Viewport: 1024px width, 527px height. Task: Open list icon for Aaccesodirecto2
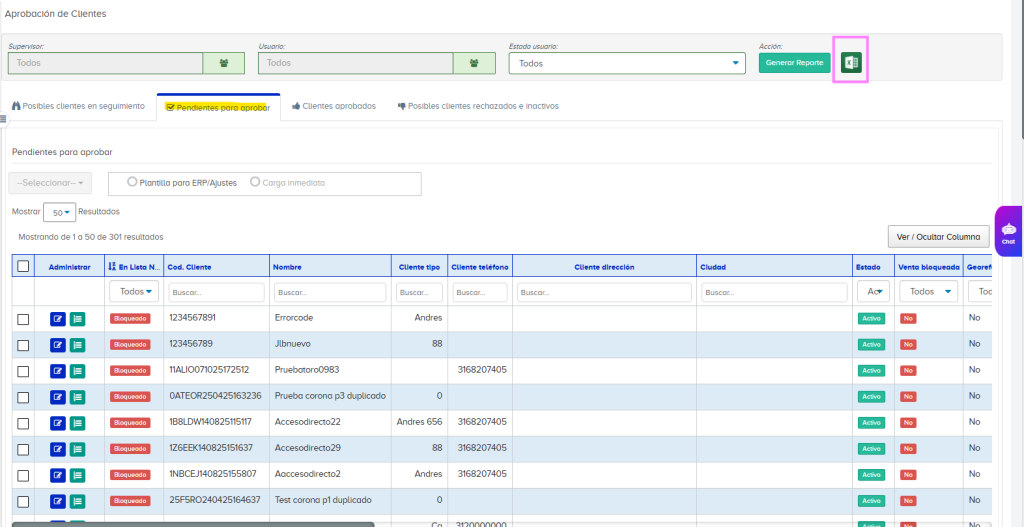coord(77,475)
